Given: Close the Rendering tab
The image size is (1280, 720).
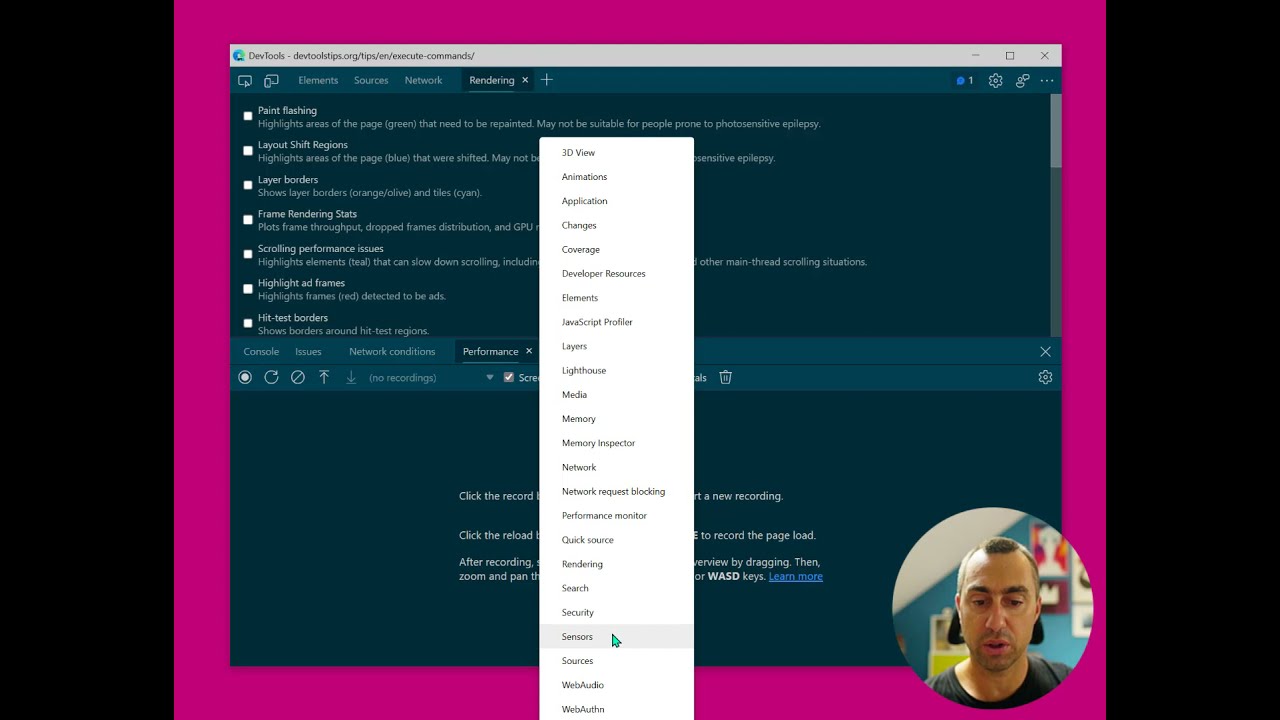Looking at the screenshot, I should click(524, 80).
